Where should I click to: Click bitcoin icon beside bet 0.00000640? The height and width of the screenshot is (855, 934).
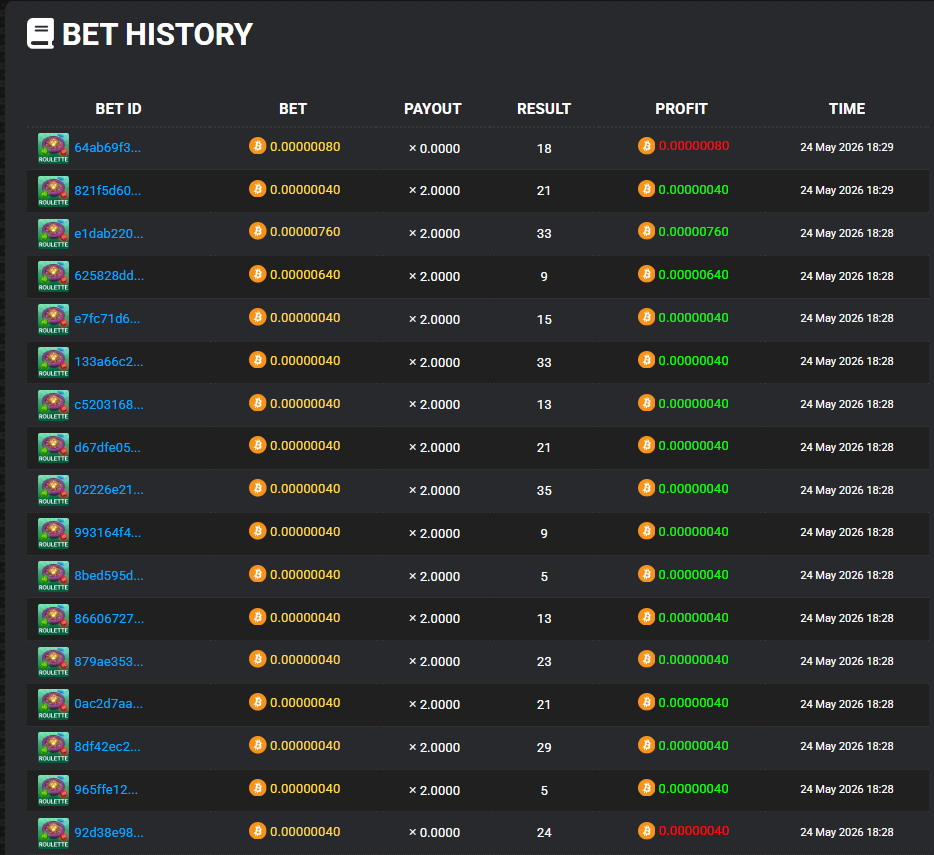(x=257, y=274)
